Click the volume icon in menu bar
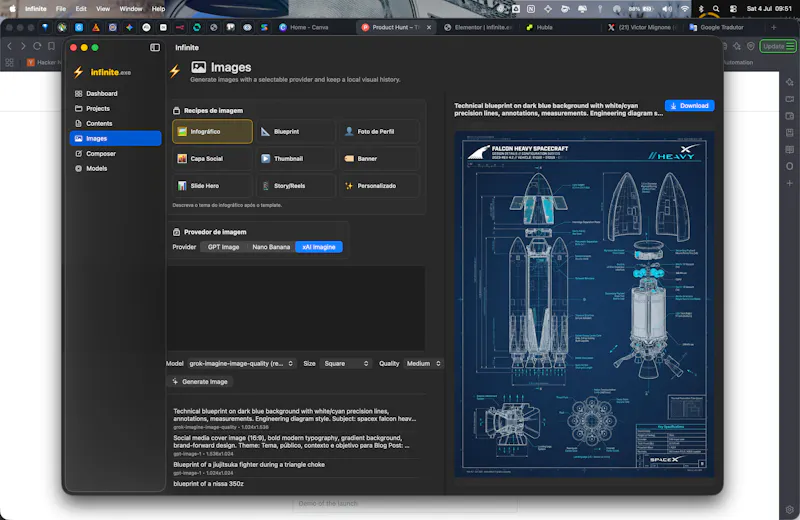Image resolution: width=800 pixels, height=520 pixels. click(x=667, y=9)
